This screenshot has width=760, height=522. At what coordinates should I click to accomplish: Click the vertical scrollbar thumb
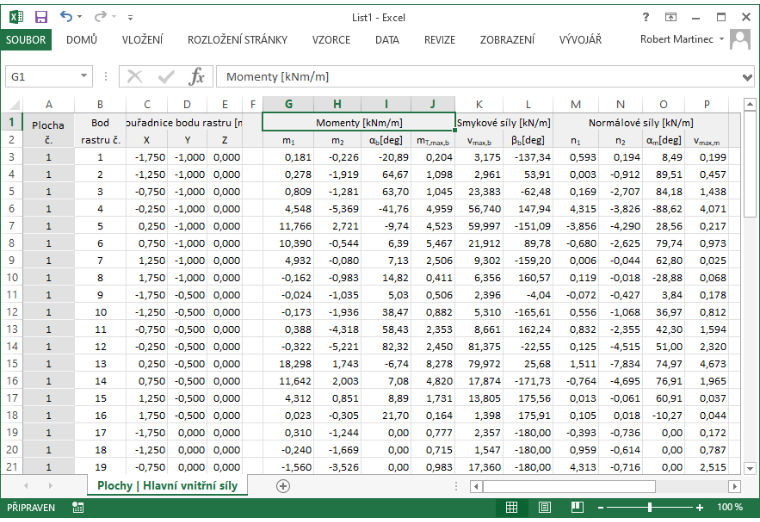[750, 164]
